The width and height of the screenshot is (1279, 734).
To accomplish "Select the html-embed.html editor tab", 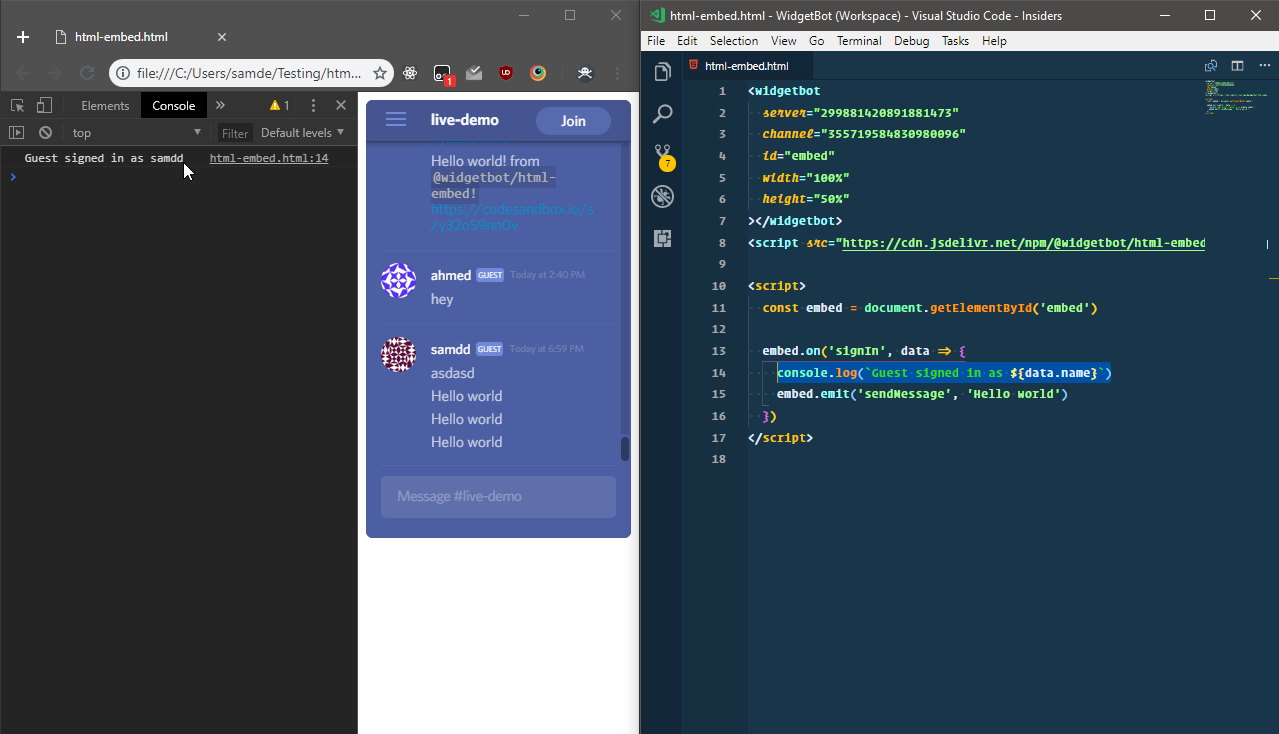I will 747,66.
